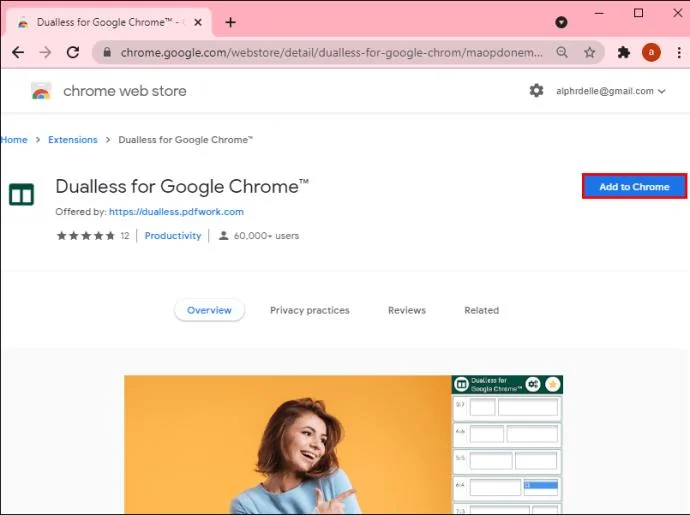Go to Home breadcrumb link
This screenshot has height=515, width=690.
pyautogui.click(x=14, y=140)
